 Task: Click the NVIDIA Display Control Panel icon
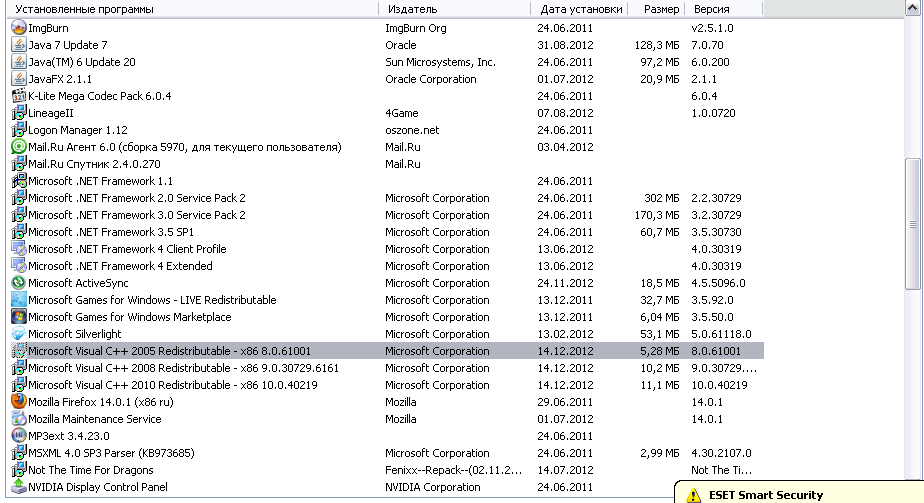coord(18,487)
